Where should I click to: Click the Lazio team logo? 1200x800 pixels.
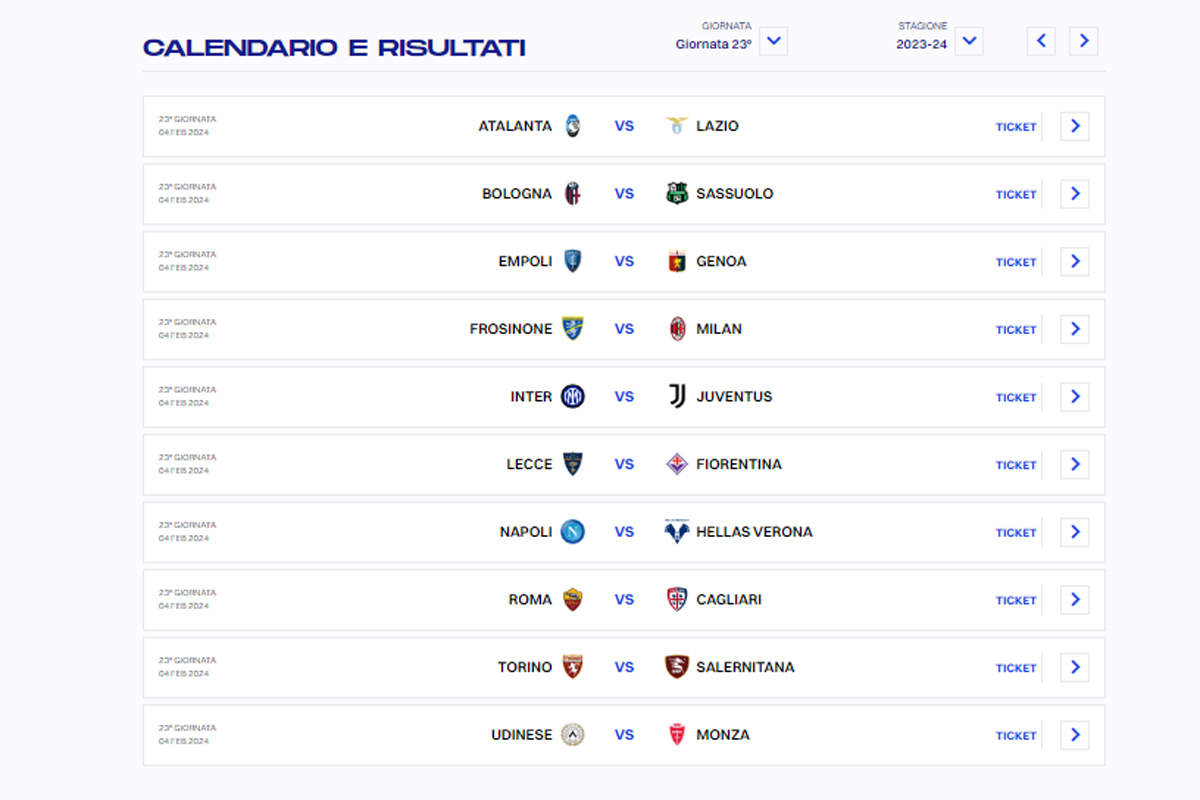click(677, 126)
